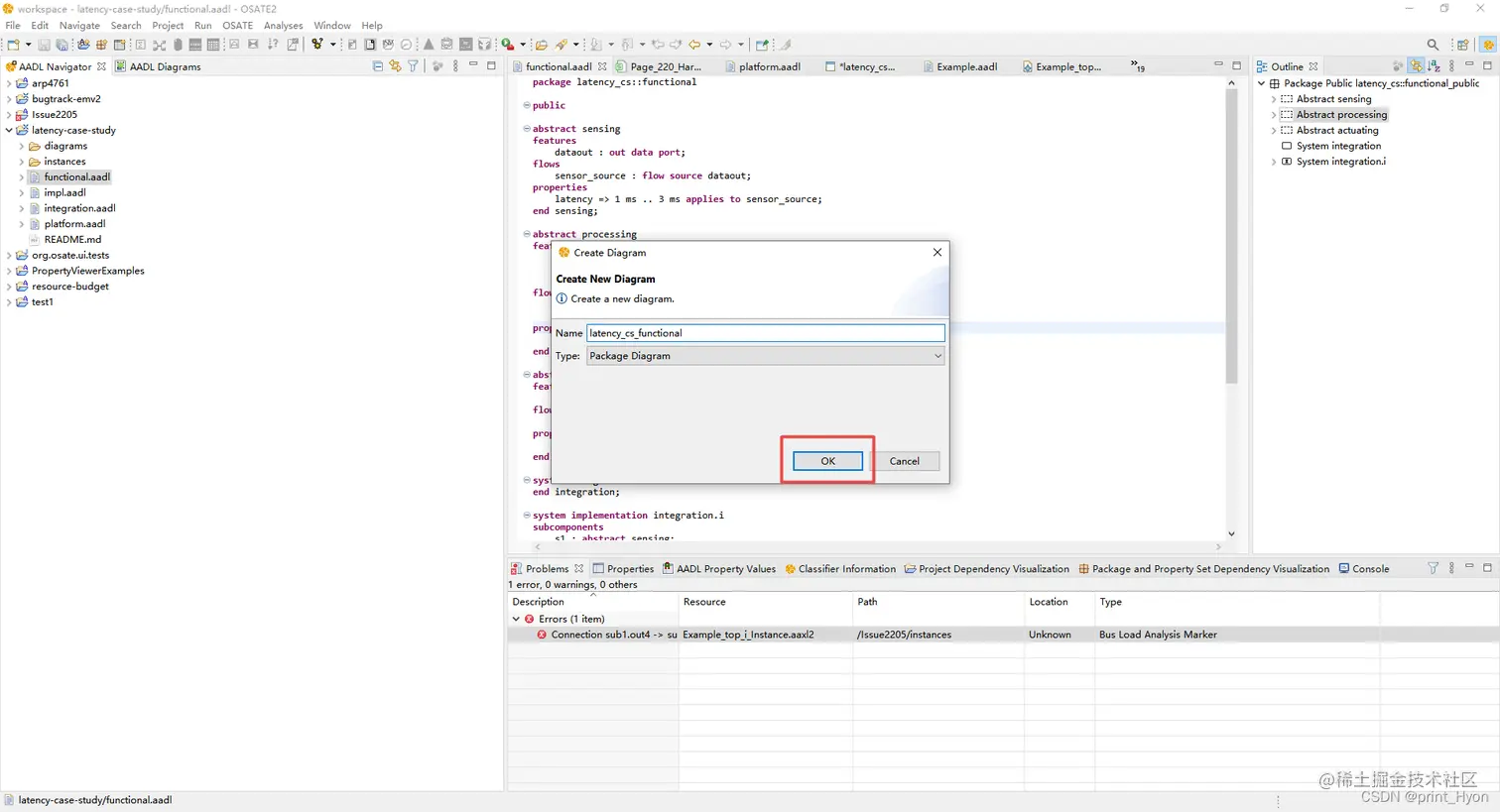Click the Back navigation arrow in toolbar
Viewport: 1500px width, 812px height.
[694, 45]
